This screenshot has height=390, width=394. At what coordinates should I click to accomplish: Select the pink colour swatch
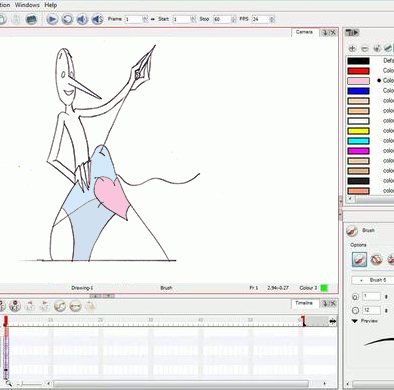(x=358, y=81)
